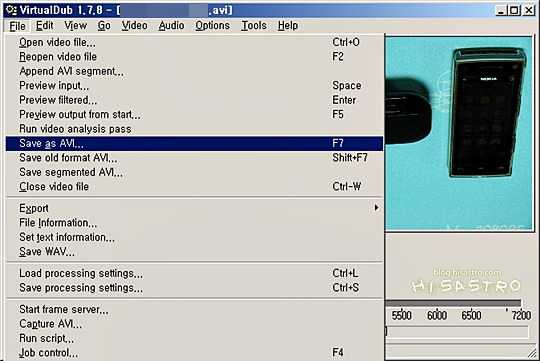This screenshot has height=361, width=540.
Task: Click the video preview pane showing the phone
Action: pyautogui.click(x=459, y=134)
